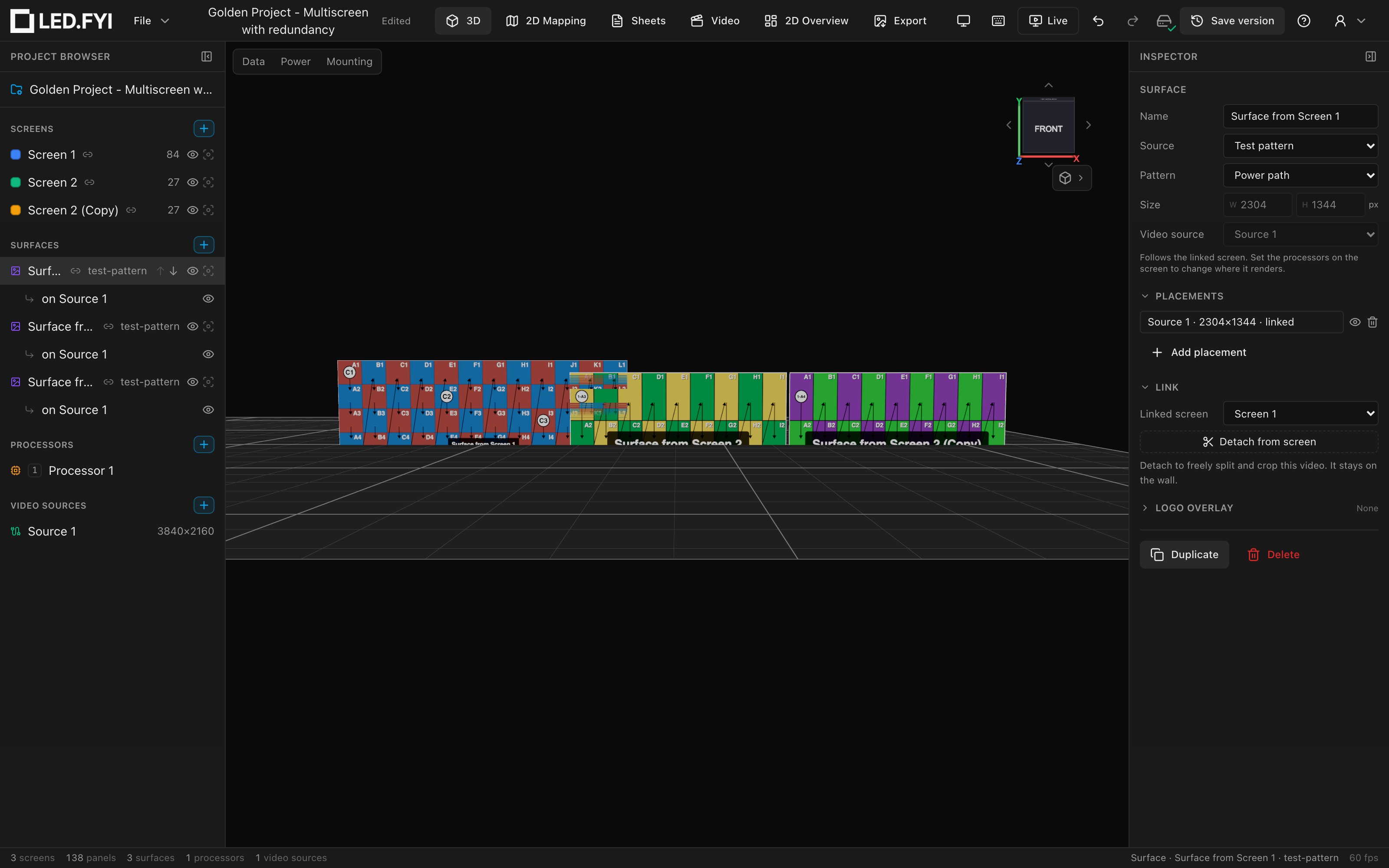Add a new video source with plus icon
The height and width of the screenshot is (868, 1389).
tap(204, 506)
